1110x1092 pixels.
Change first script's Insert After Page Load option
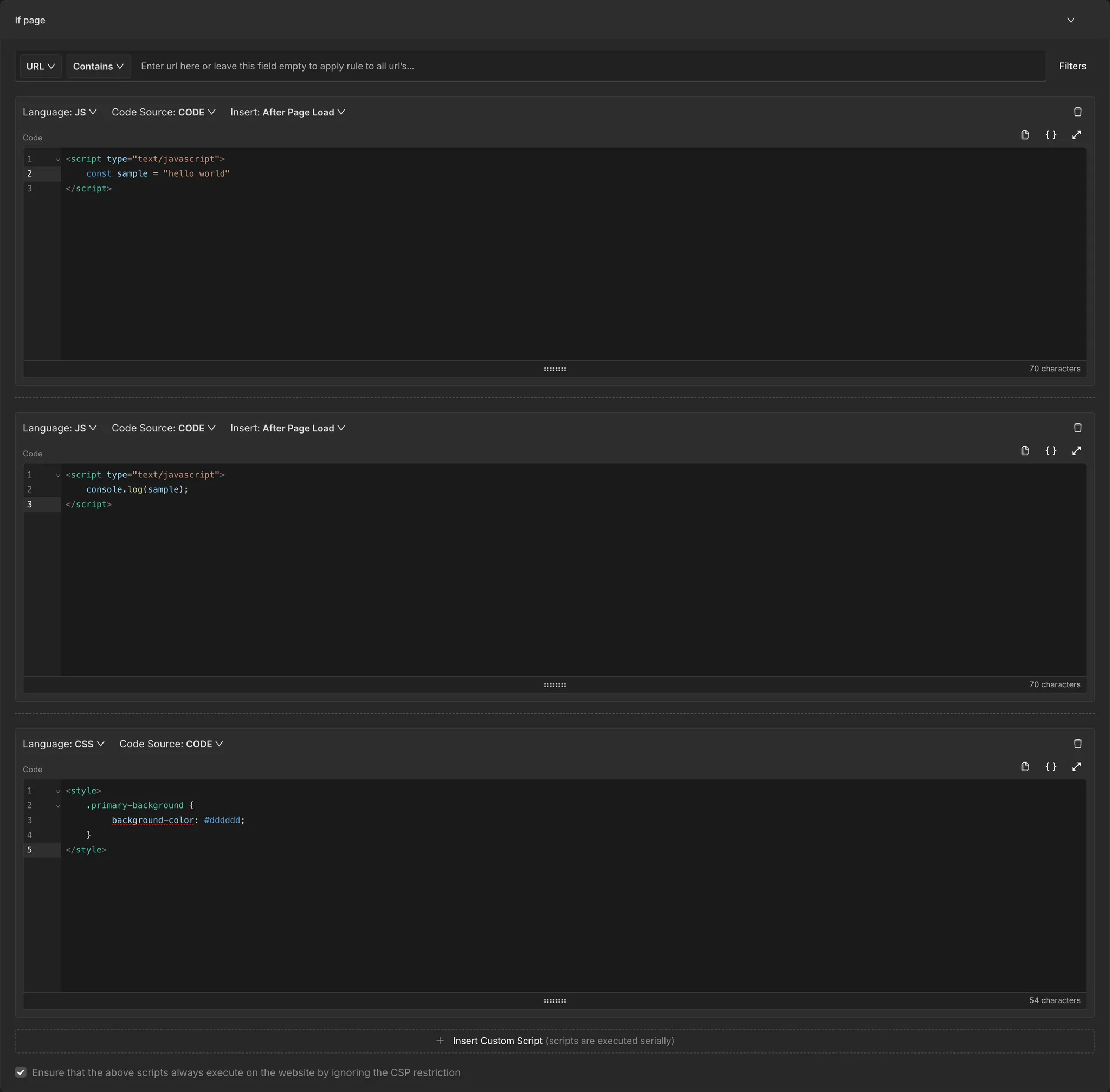pyautogui.click(x=287, y=112)
